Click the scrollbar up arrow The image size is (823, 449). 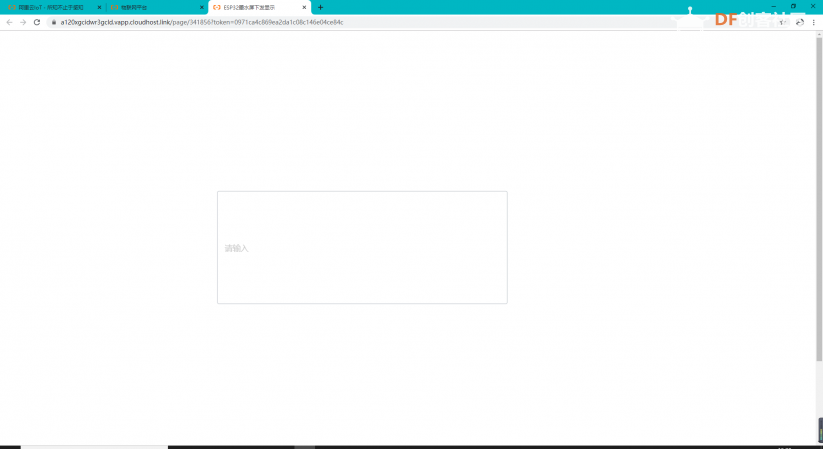(x=819, y=34)
